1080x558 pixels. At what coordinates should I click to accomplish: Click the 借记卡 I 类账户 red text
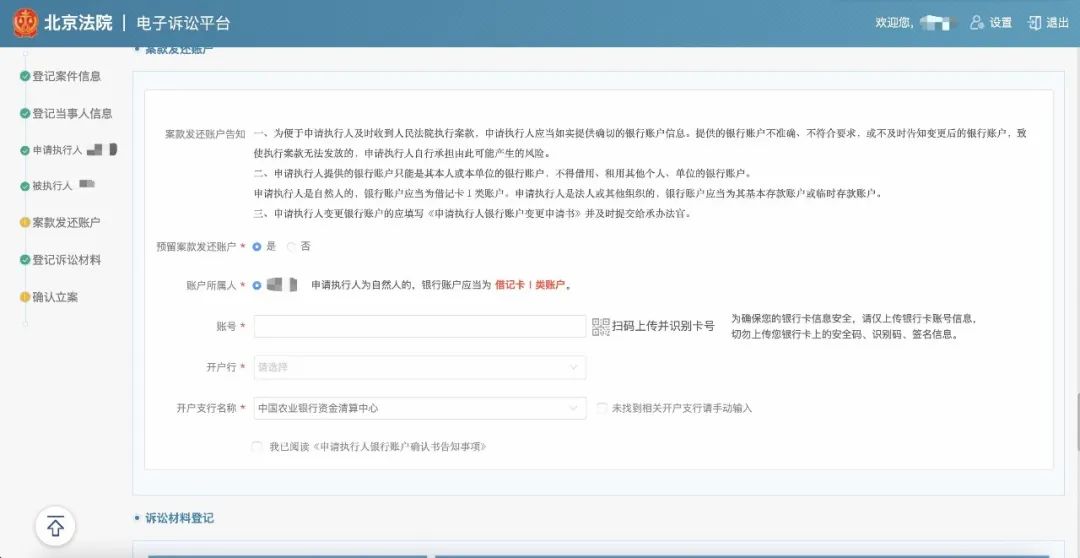(x=532, y=285)
